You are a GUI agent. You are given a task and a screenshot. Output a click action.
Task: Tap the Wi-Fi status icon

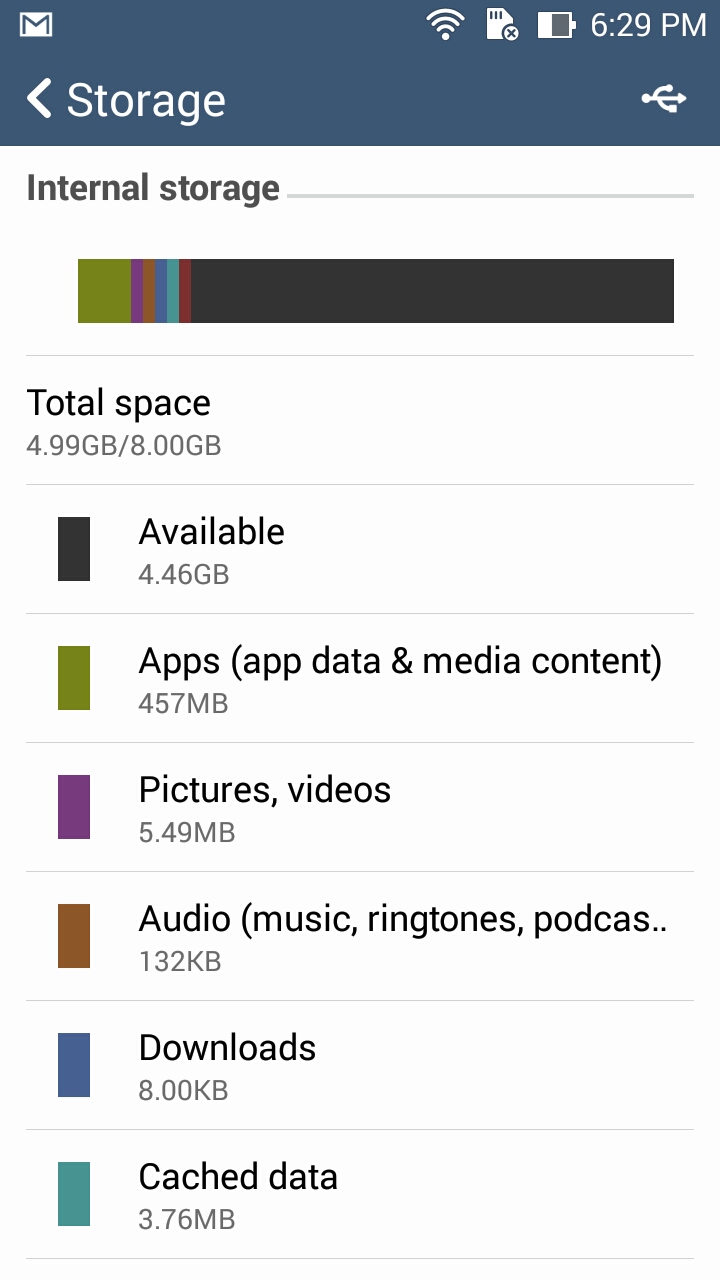(x=443, y=24)
